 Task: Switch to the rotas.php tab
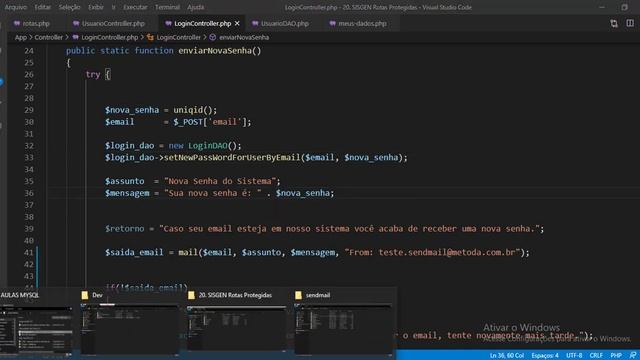[x=36, y=23]
